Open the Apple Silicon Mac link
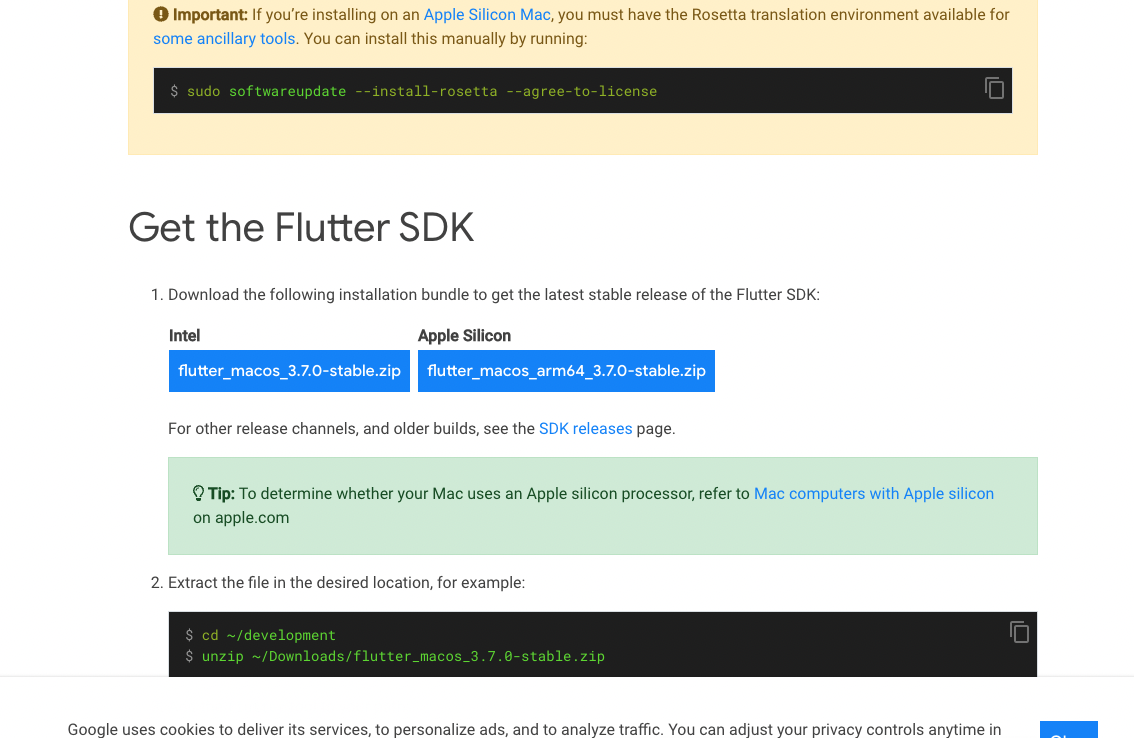 487,14
